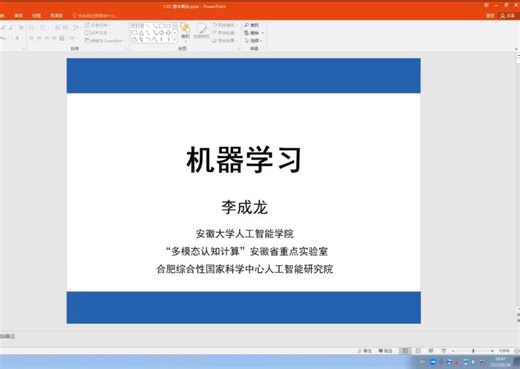The height and width of the screenshot is (369, 520).
Task: Click the increase indent icon
Action: [x=65, y=28]
